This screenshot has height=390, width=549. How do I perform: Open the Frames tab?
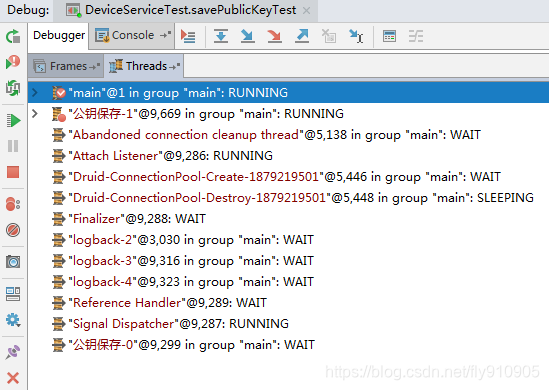(x=66, y=66)
